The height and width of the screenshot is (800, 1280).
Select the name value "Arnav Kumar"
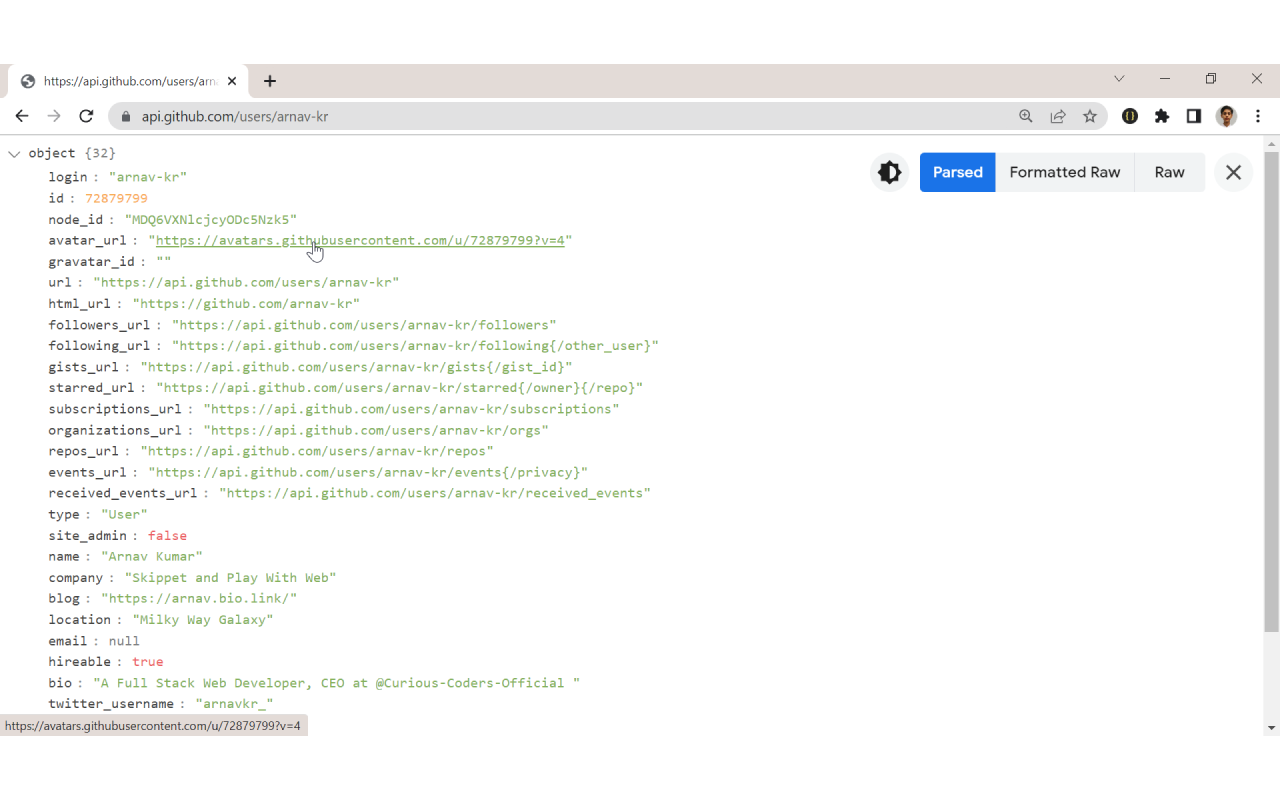pyautogui.click(x=152, y=556)
